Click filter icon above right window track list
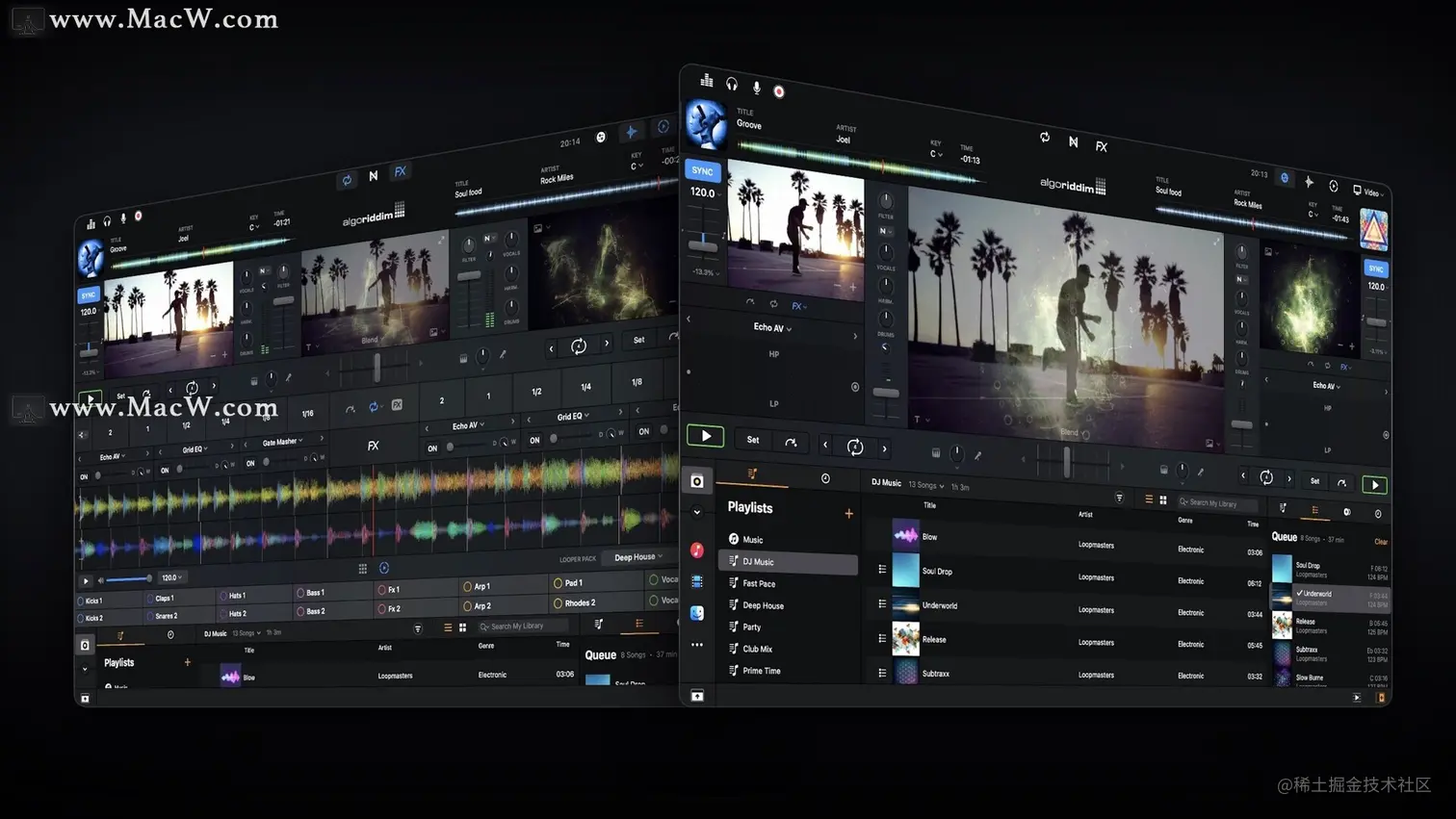This screenshot has height=819, width=1456. pos(1119,498)
